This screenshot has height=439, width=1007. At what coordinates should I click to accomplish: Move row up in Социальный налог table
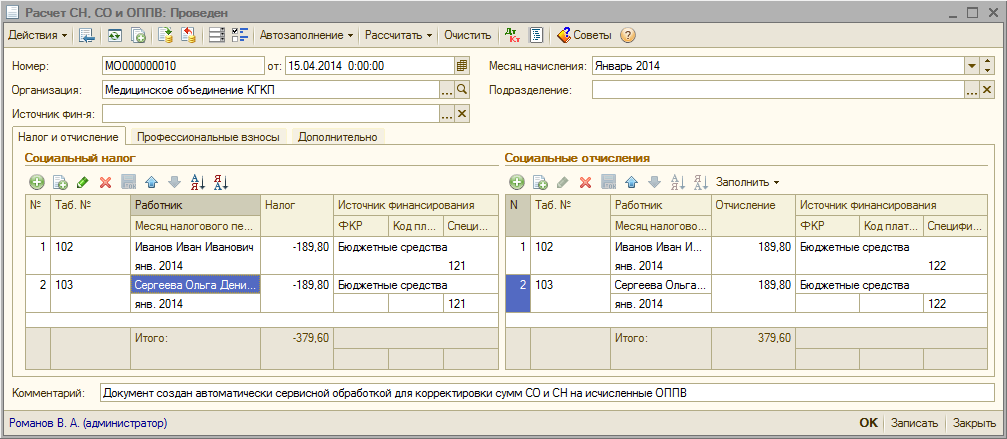pos(152,182)
